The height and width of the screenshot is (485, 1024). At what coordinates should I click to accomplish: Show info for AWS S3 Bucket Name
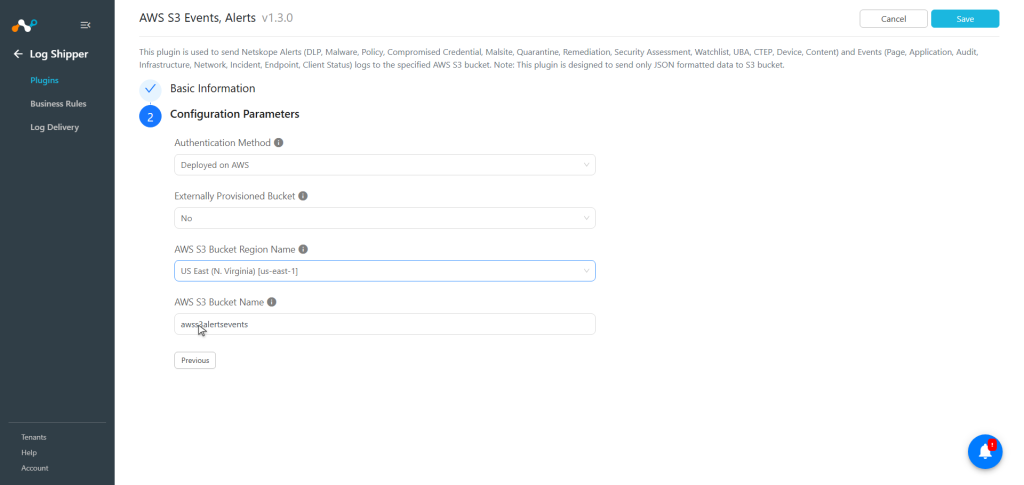point(272,302)
